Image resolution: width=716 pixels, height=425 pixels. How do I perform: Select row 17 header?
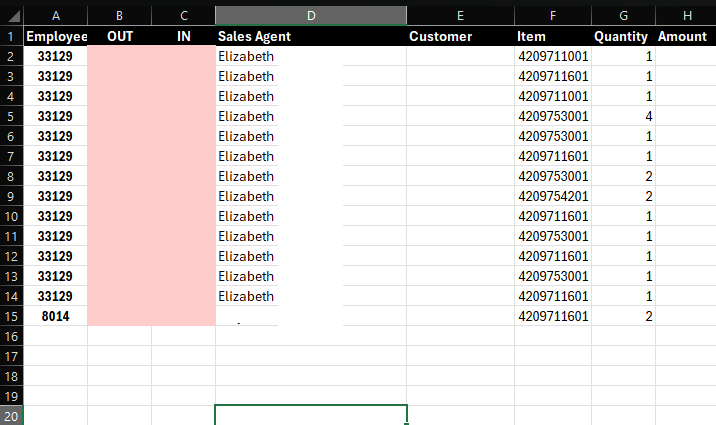(x=11, y=357)
